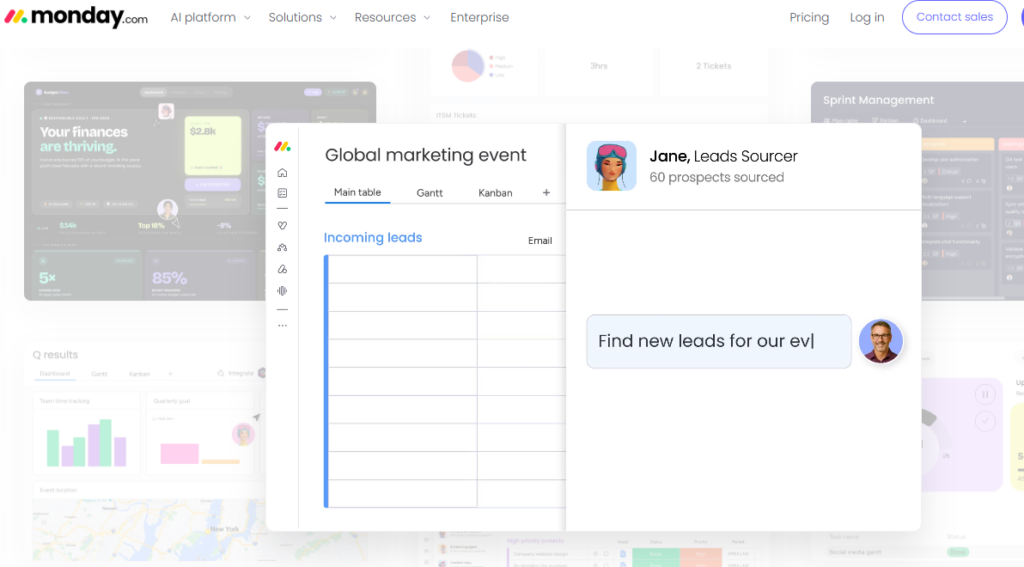
Task: Click the Log in link
Action: coord(867,18)
